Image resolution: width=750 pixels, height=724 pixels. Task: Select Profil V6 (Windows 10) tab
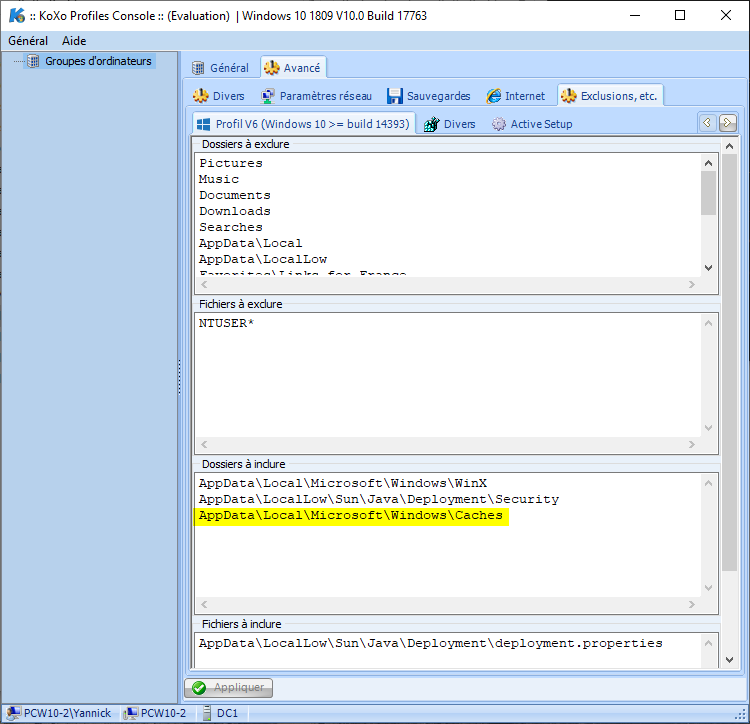pyautogui.click(x=304, y=123)
